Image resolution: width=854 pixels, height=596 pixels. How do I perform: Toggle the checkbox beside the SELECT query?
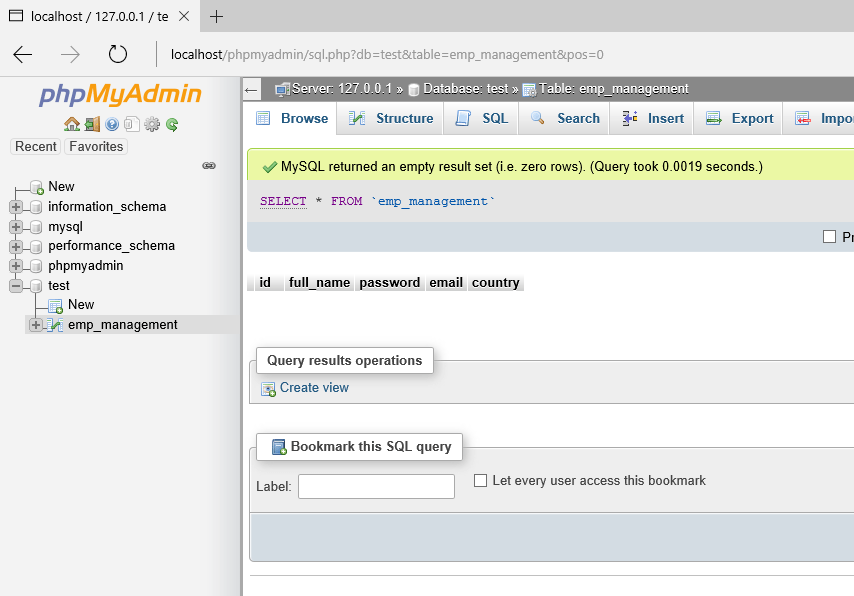[829, 236]
